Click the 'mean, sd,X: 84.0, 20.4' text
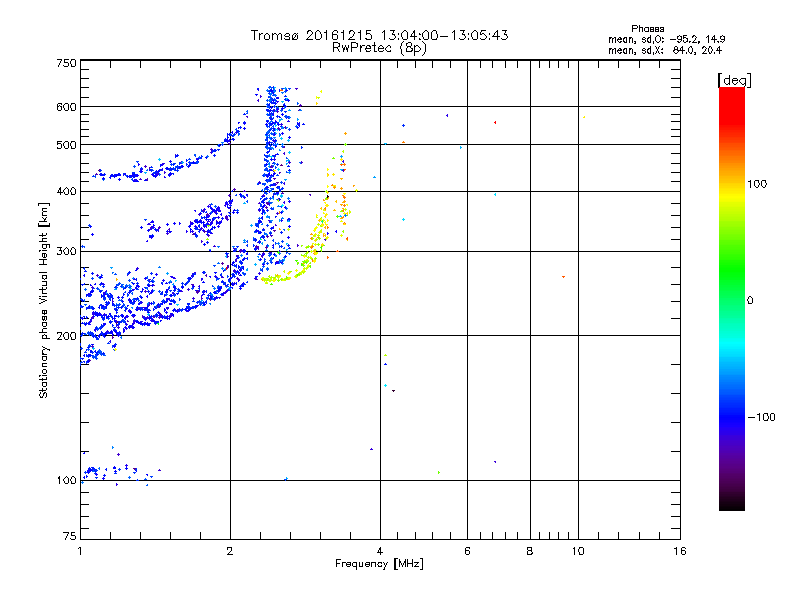The width and height of the screenshot is (800, 600). pos(665,50)
